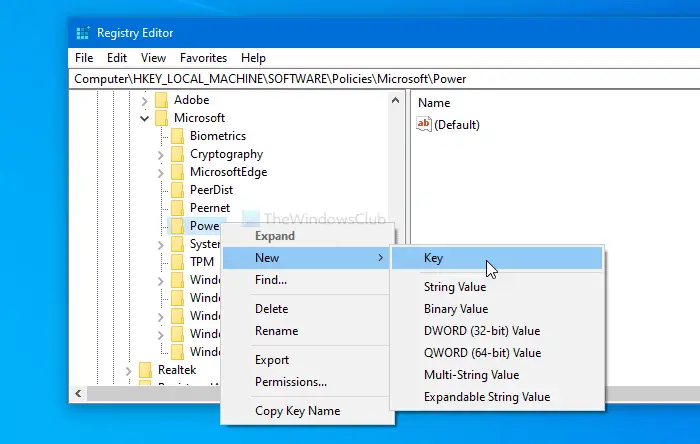The height and width of the screenshot is (444, 700).
Task: Click the horizontal scroll left arrow
Action: (x=79, y=394)
